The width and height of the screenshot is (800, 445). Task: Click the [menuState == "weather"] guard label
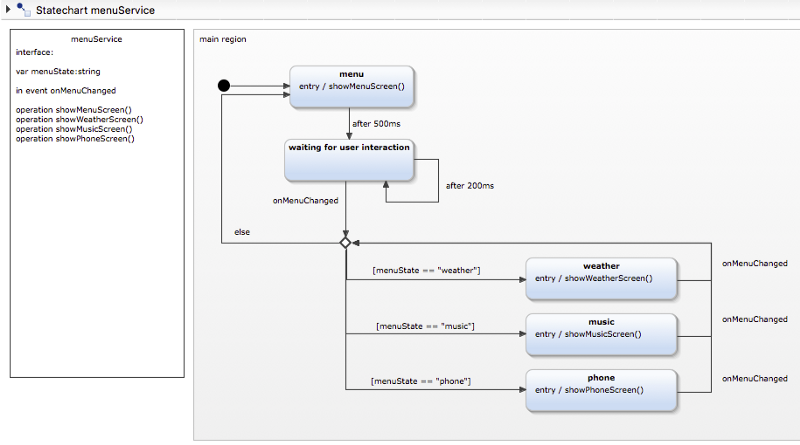click(427, 270)
